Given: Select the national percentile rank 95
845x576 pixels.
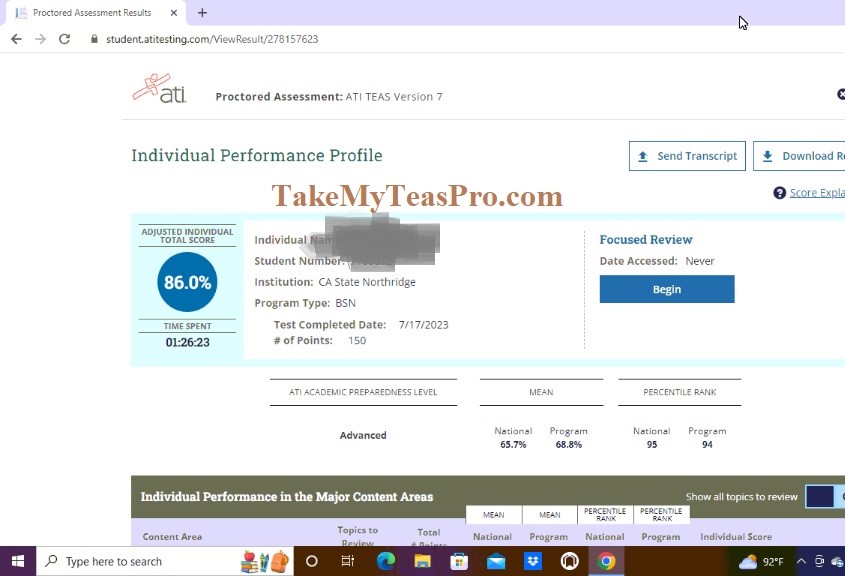Looking at the screenshot, I should point(652,445).
